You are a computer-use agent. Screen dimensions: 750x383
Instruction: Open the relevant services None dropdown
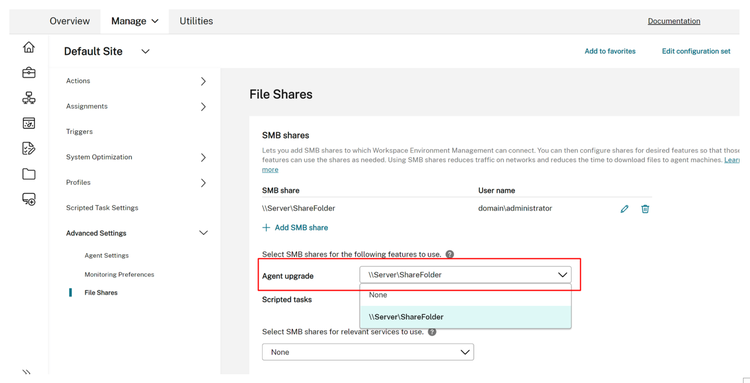click(x=368, y=352)
